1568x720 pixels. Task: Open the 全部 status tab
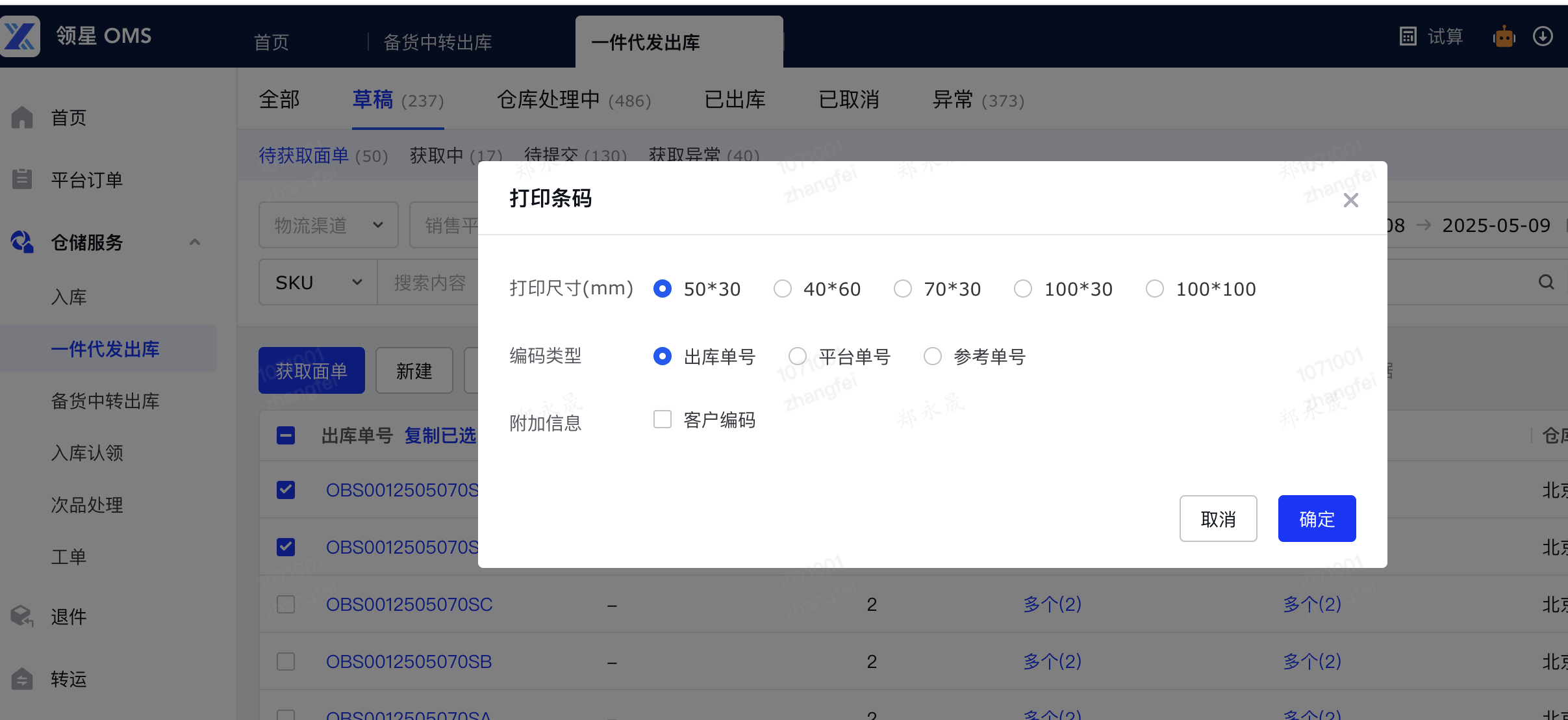tap(279, 99)
